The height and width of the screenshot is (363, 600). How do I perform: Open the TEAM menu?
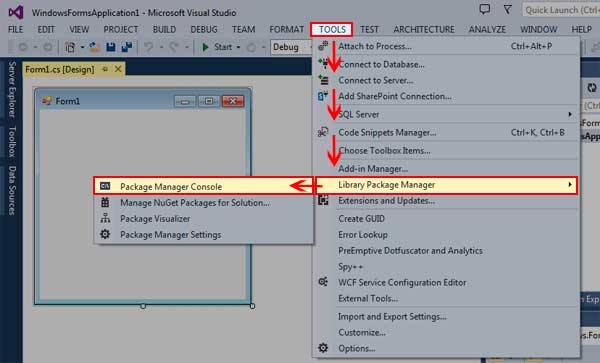pyautogui.click(x=243, y=29)
